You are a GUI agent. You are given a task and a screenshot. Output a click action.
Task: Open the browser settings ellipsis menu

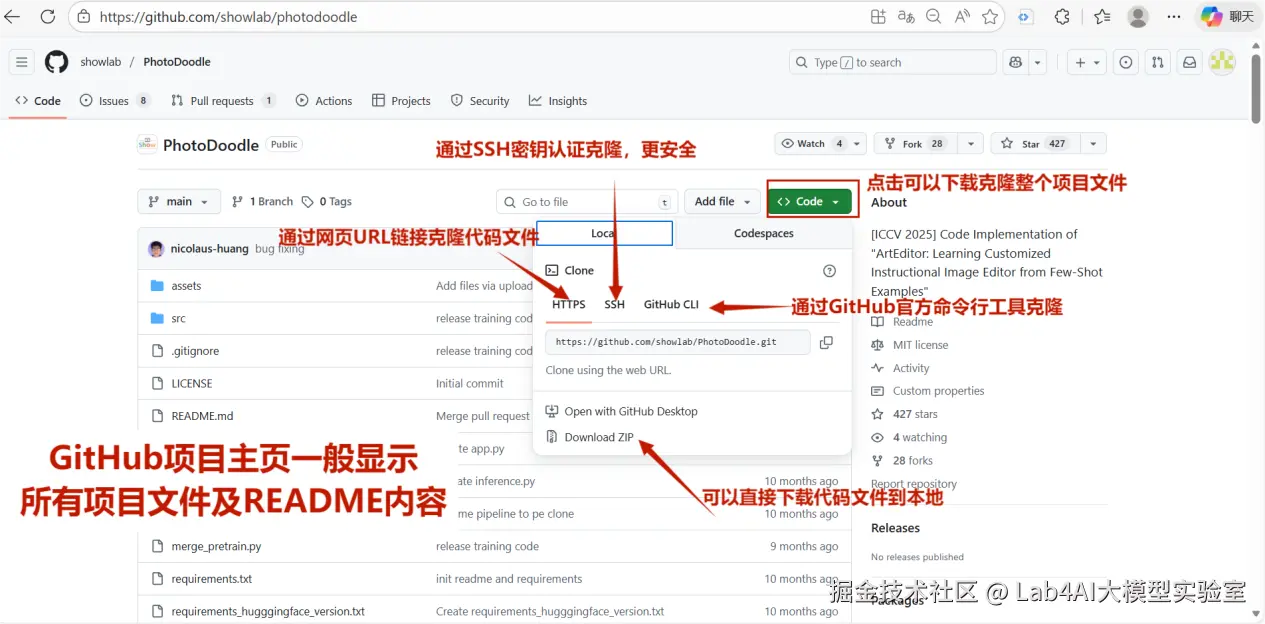click(1174, 17)
